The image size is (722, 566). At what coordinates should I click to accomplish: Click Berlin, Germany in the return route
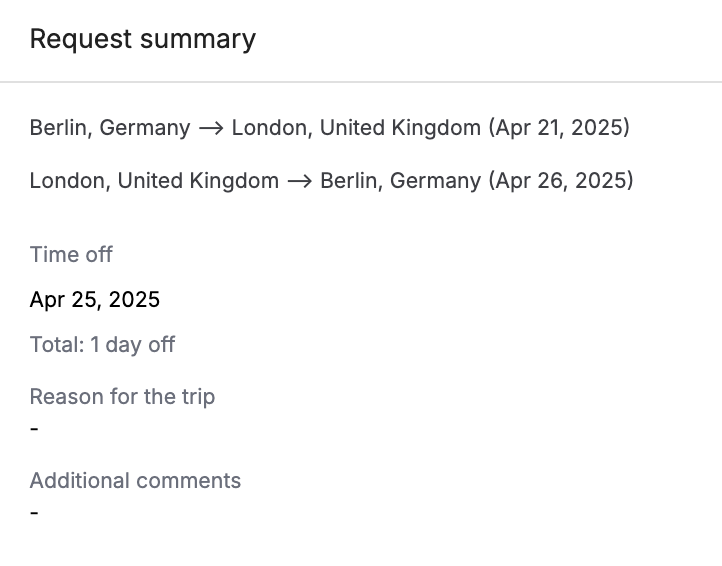click(x=401, y=181)
